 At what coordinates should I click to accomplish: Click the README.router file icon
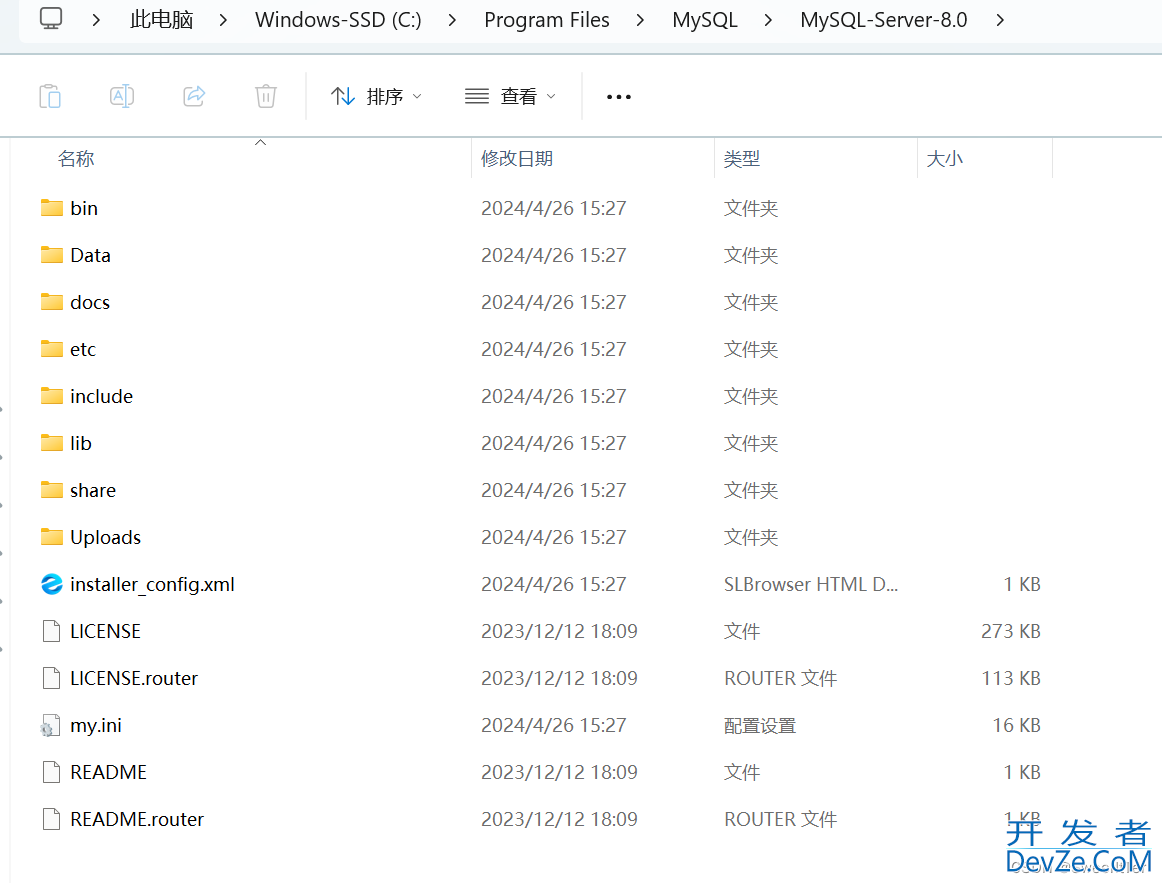51,819
